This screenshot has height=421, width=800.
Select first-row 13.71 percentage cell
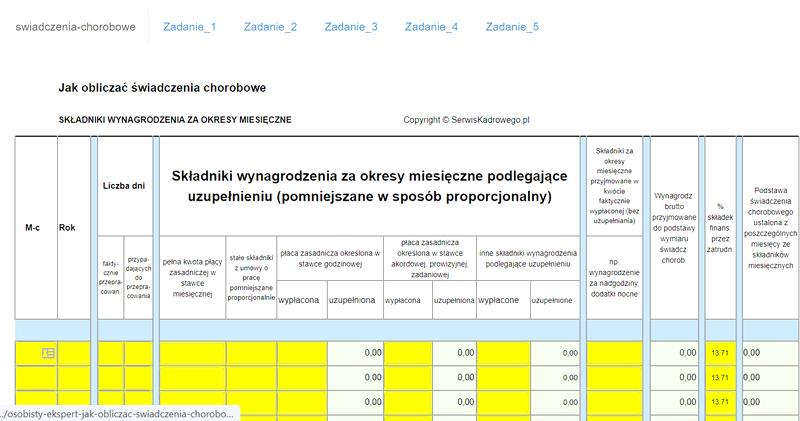click(720, 353)
